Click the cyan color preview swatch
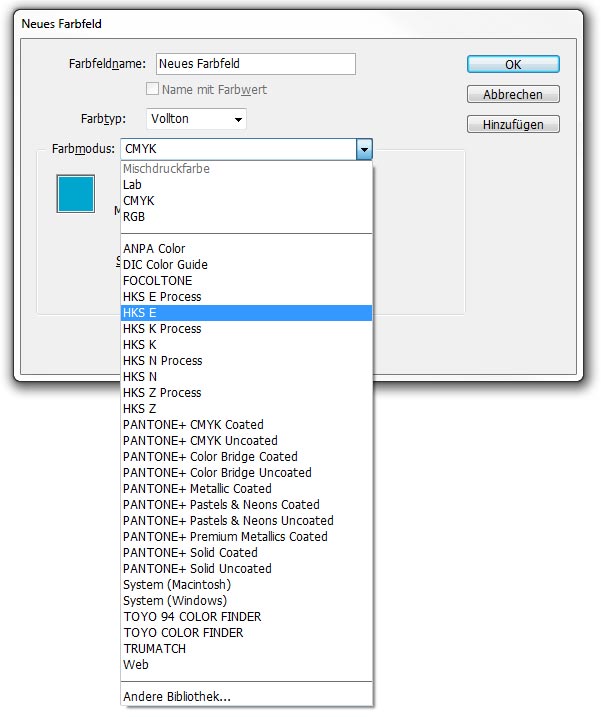 tap(75, 194)
